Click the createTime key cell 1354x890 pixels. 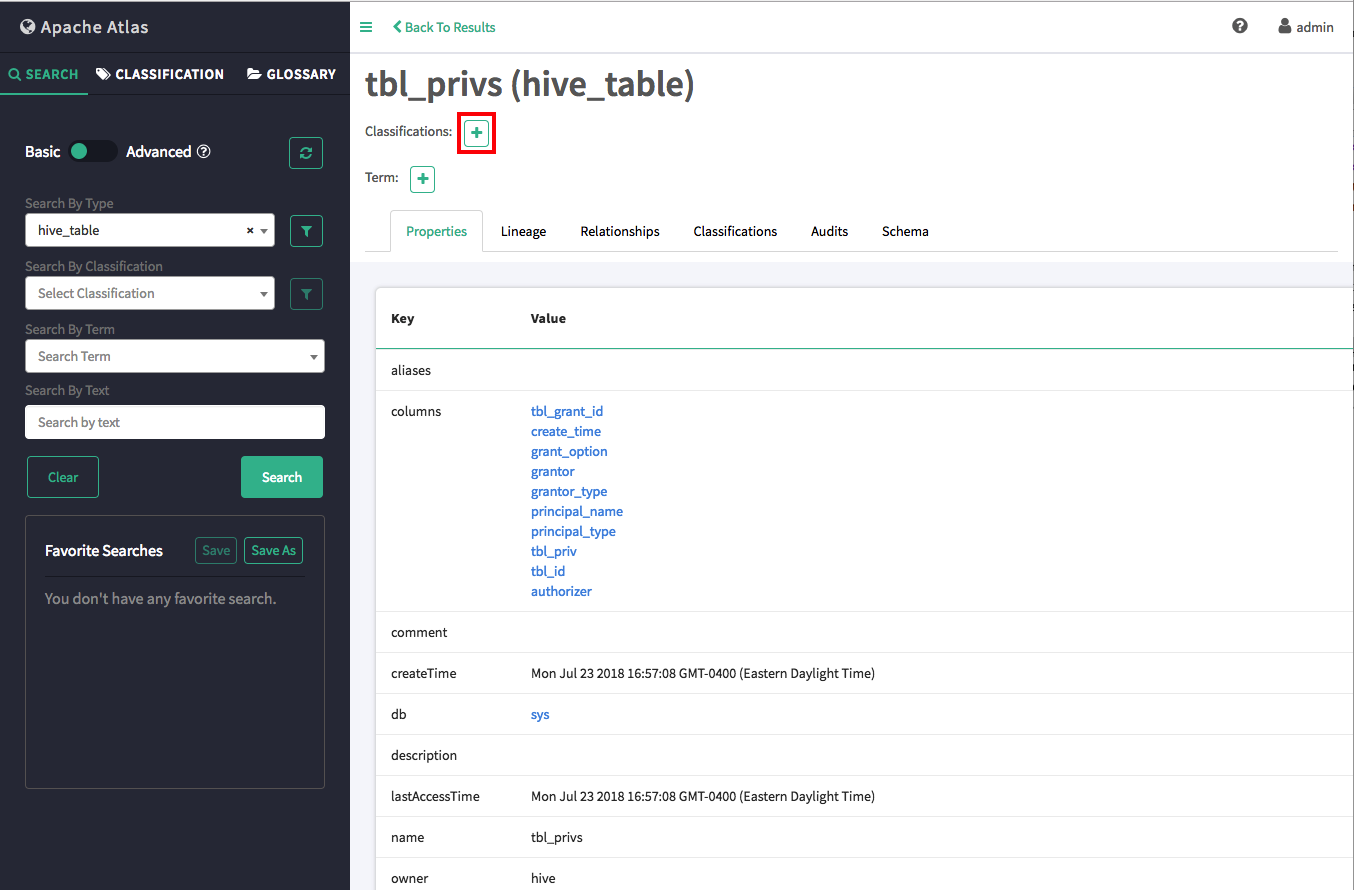click(423, 673)
